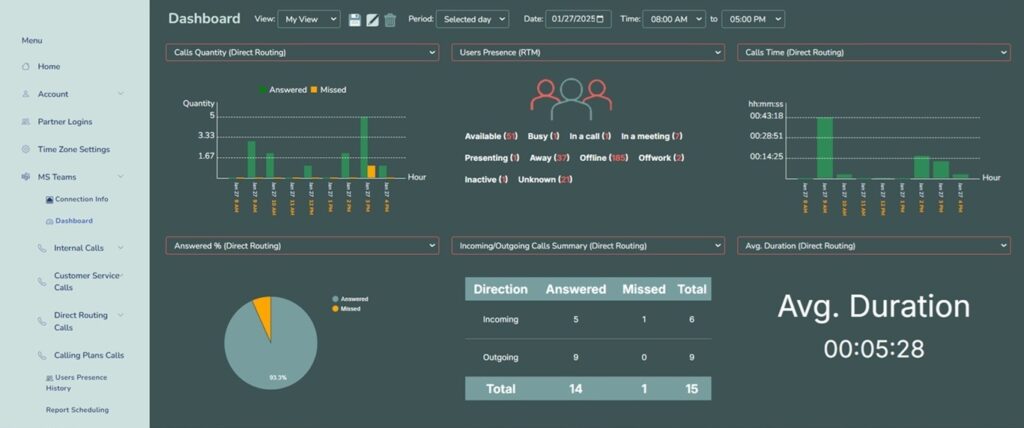The image size is (1024, 428).
Task: Open Connection Info under MS Teams
Action: click(x=82, y=199)
